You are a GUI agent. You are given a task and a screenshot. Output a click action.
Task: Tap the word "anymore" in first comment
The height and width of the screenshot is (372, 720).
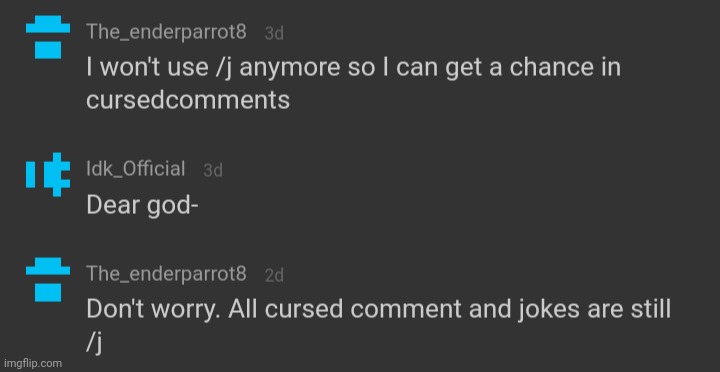click(290, 68)
